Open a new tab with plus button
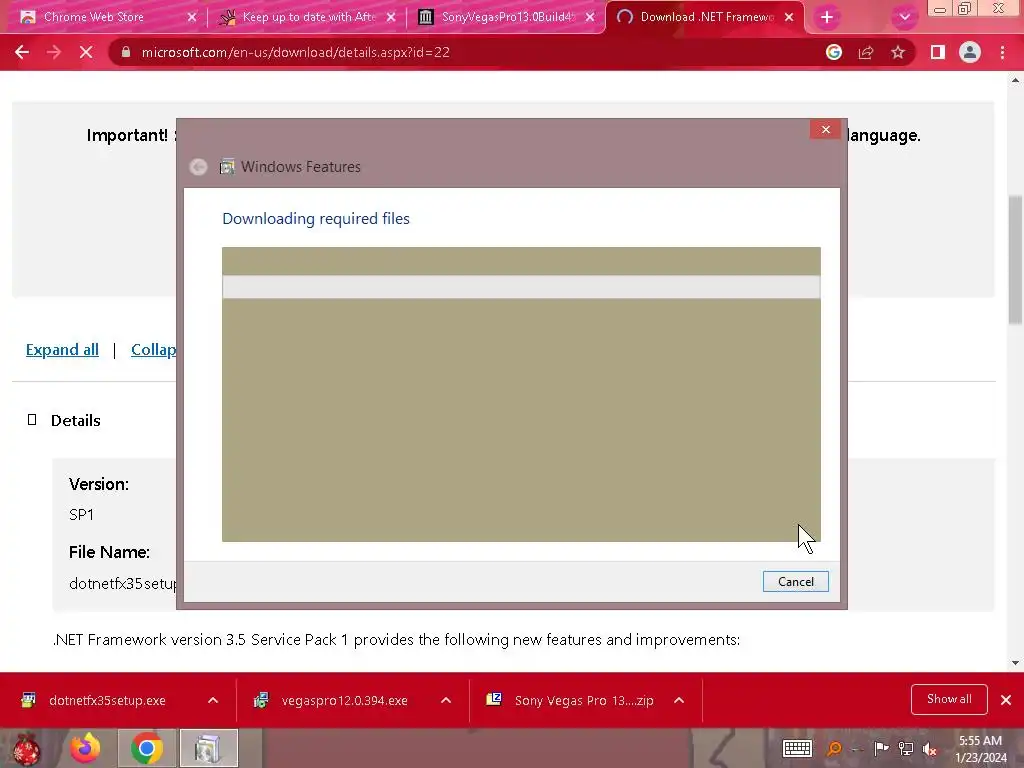1024x768 pixels. click(827, 17)
